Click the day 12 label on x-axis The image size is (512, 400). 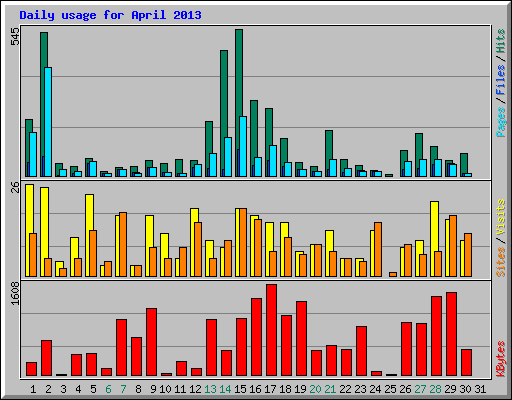(195, 389)
